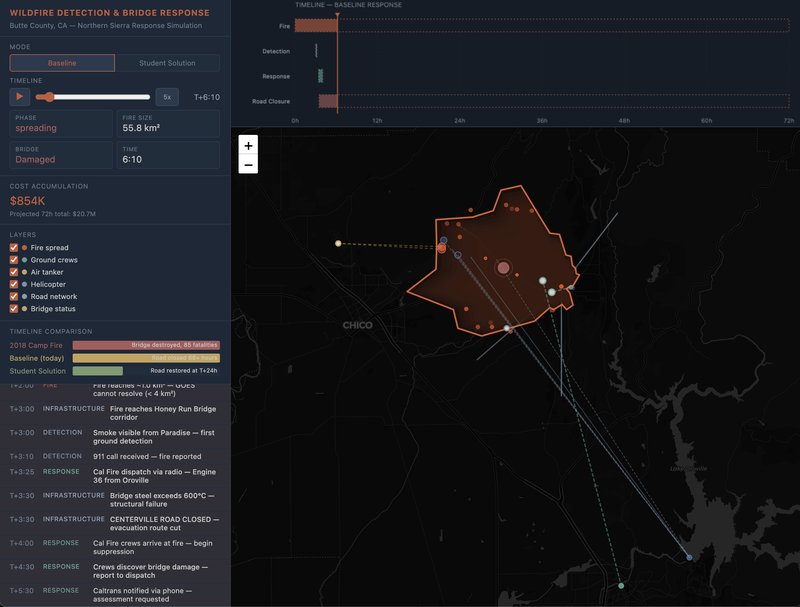Click the 5x playback speed control
Screen dimensions: 800x607
click(x=166, y=97)
